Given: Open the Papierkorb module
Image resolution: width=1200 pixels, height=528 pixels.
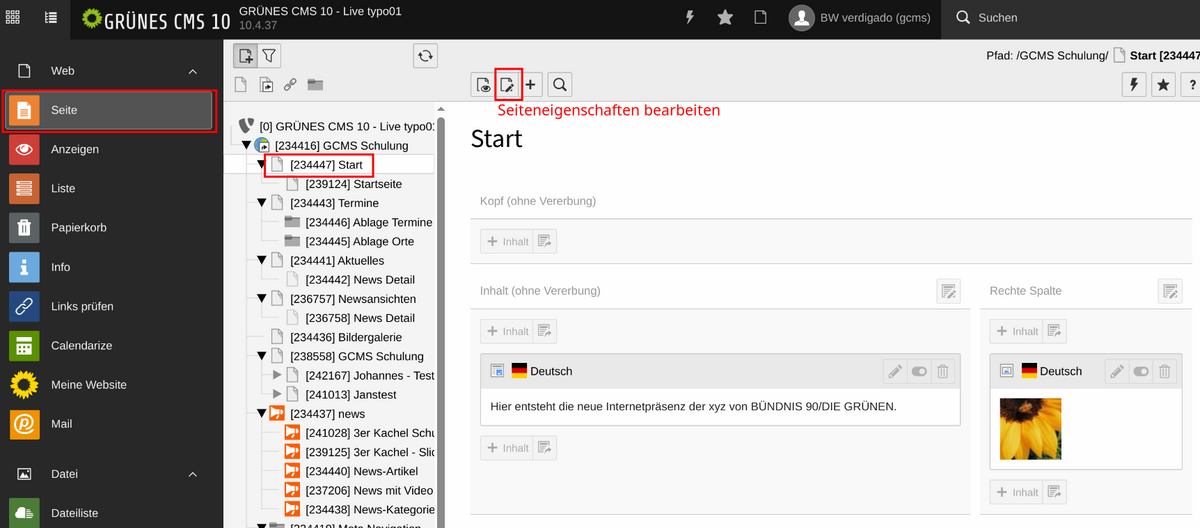Looking at the screenshot, I should click(x=110, y=227).
